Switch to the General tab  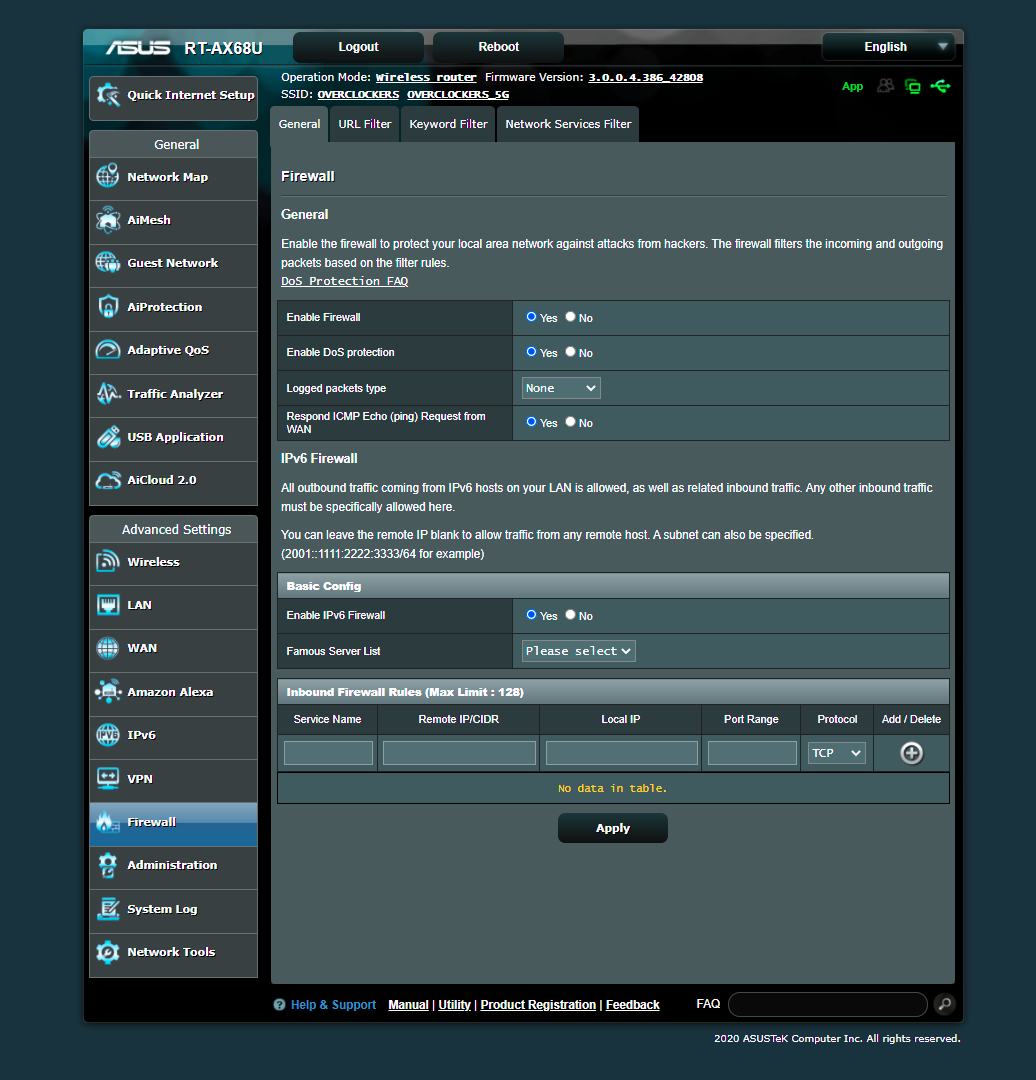tap(299, 124)
